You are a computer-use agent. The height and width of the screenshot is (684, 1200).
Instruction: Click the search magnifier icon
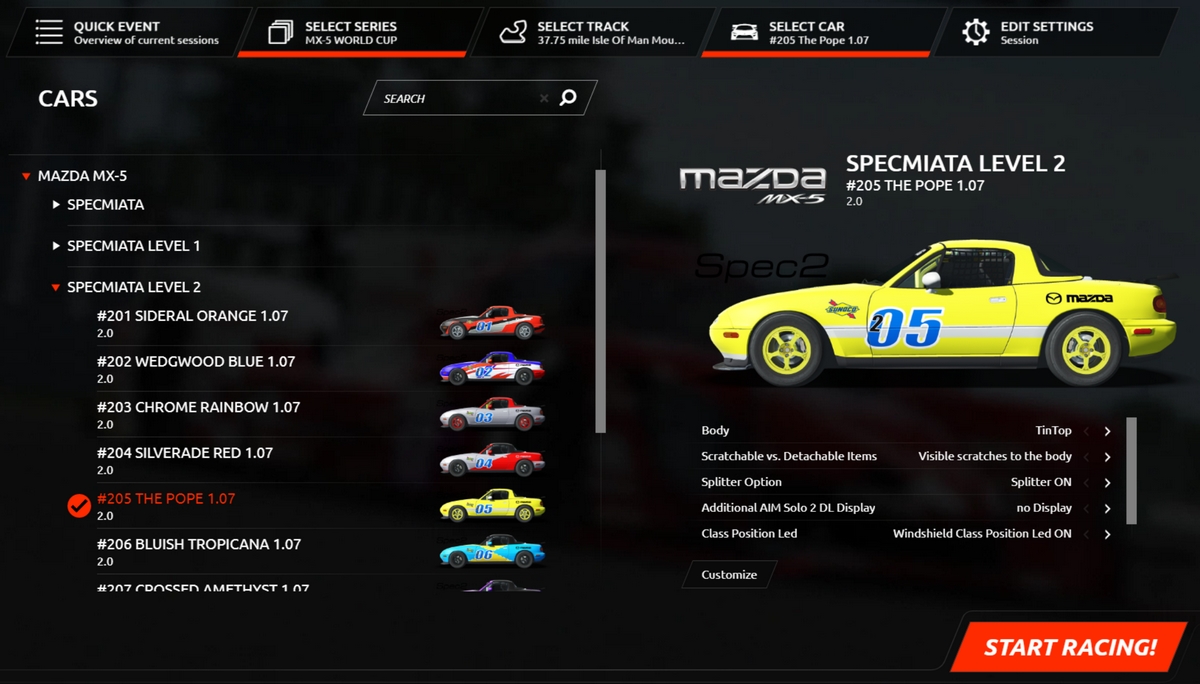(568, 98)
